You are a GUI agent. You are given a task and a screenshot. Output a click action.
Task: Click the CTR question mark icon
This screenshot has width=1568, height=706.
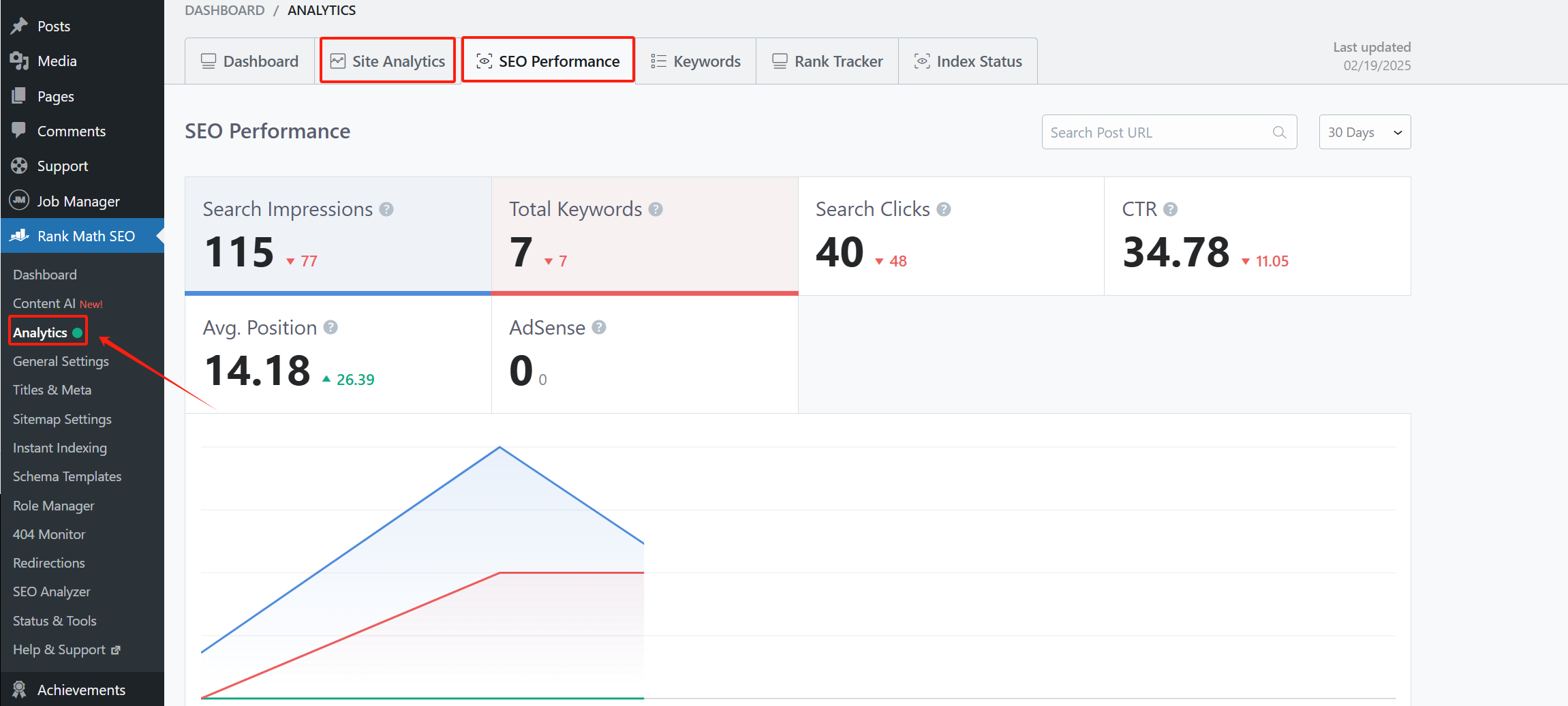tap(1170, 209)
